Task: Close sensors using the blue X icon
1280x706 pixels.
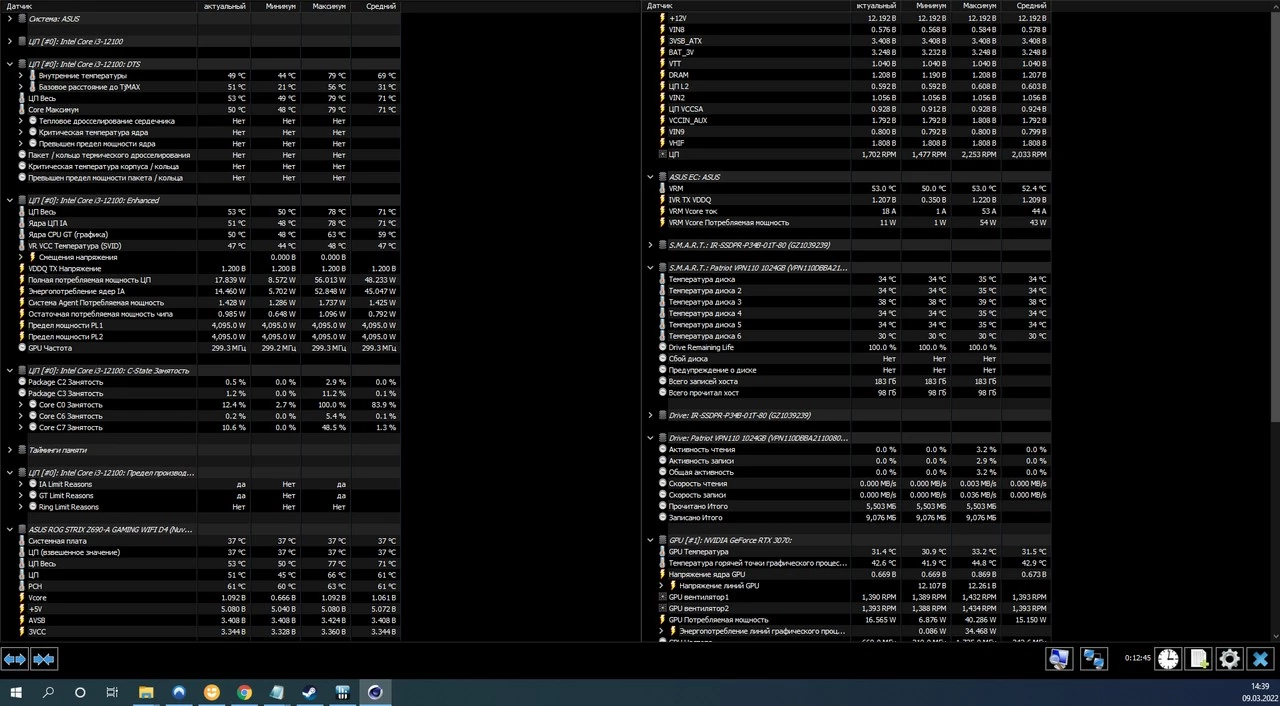Action: click(x=1260, y=659)
